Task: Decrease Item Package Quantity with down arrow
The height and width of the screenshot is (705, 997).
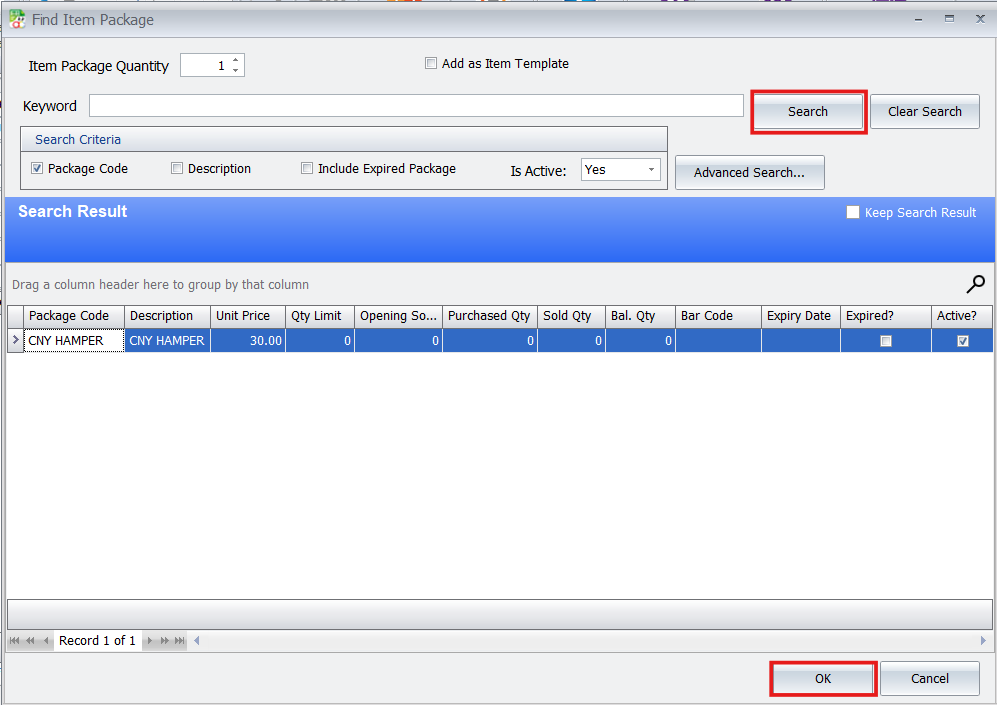Action: 235,70
